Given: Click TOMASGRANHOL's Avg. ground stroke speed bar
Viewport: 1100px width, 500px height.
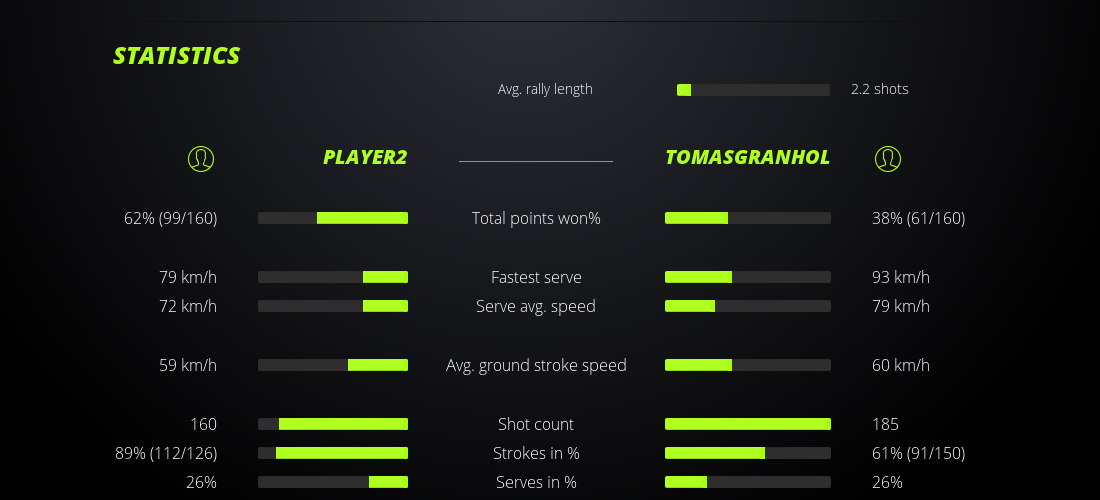Looking at the screenshot, I should point(747,365).
